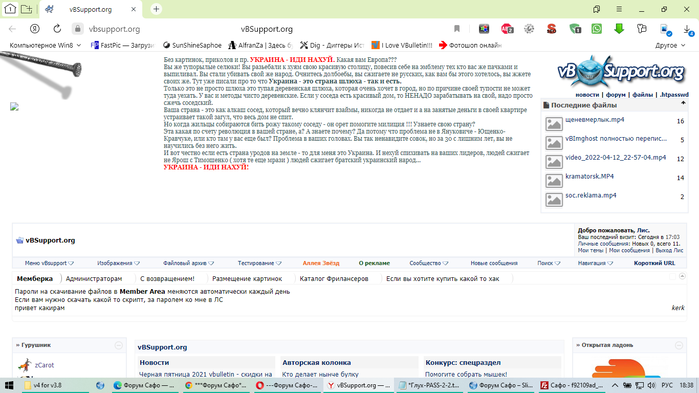Collapse the Последние файлы panel
This screenshot has height=393, width=699.
[x=683, y=103]
